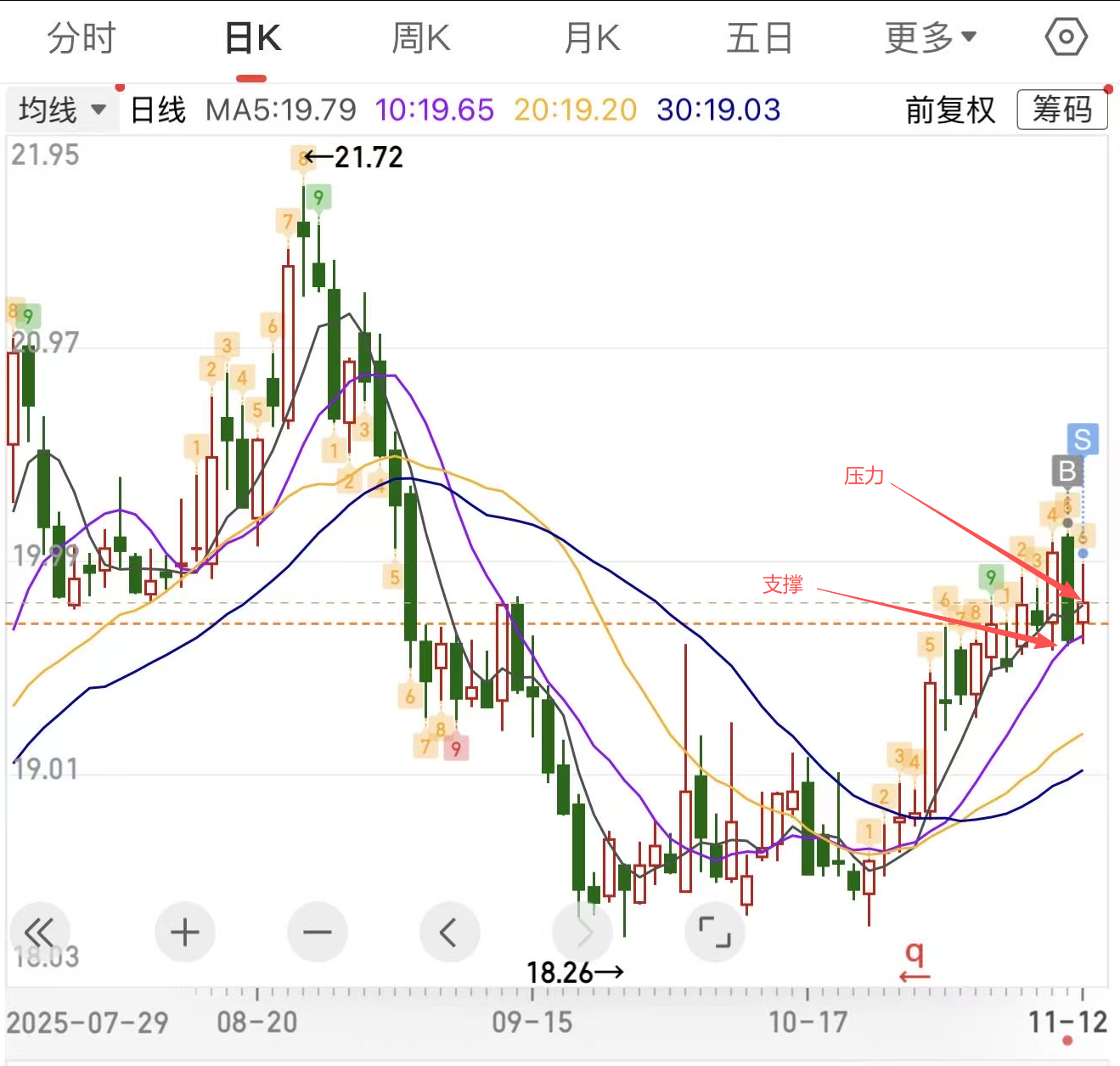The width and height of the screenshot is (1120, 1066).
Task: Click the MA5:19.79 moving average label
Action: point(281,110)
